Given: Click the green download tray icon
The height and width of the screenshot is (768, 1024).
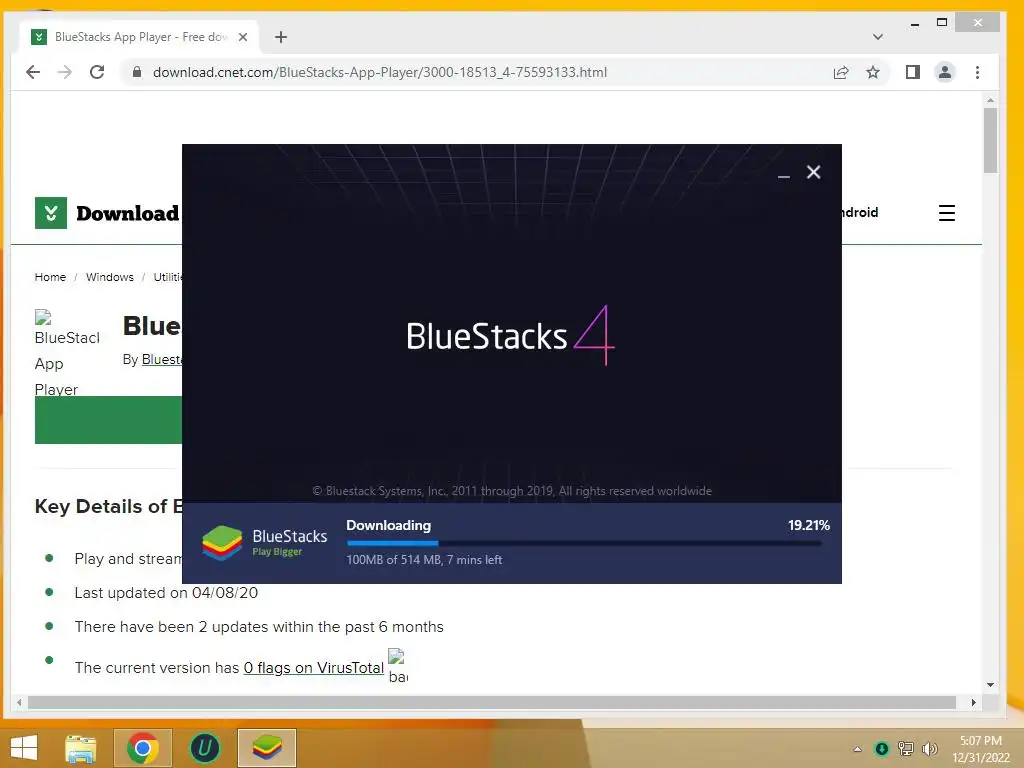Looking at the screenshot, I should pyautogui.click(x=882, y=749).
